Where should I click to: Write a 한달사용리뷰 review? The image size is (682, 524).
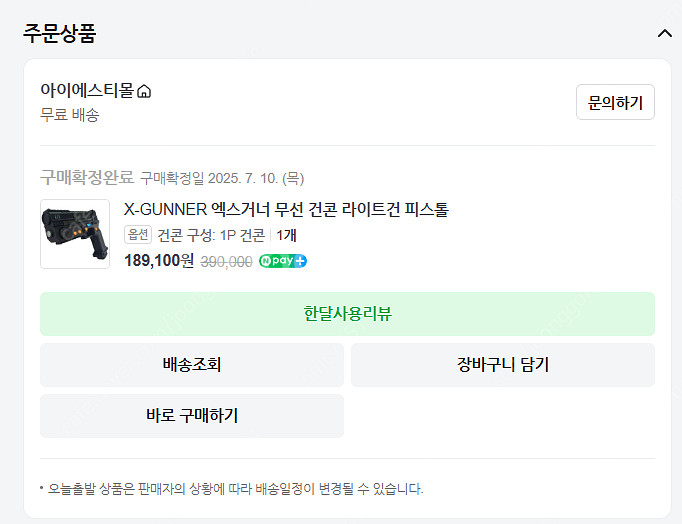tap(348, 314)
